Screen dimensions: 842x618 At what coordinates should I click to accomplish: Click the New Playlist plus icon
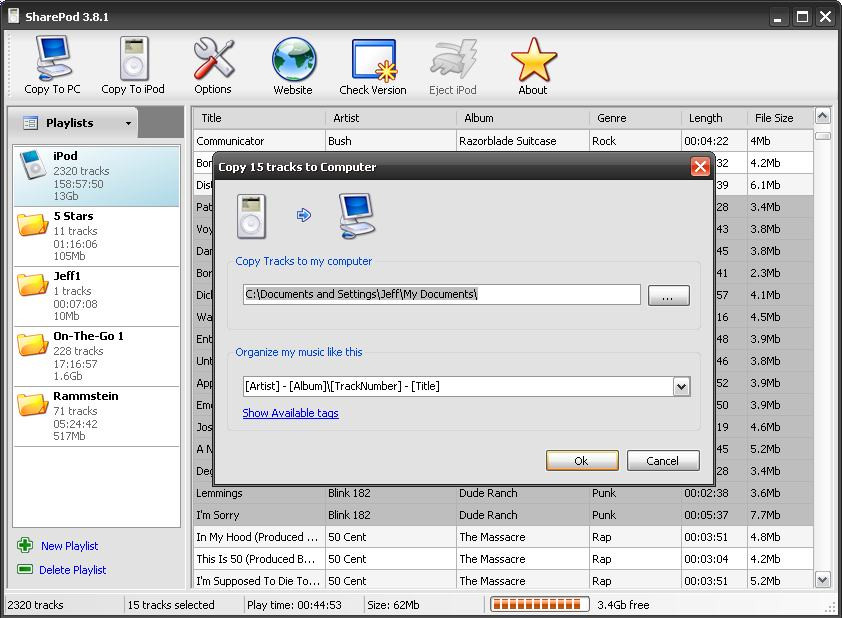(x=25, y=546)
